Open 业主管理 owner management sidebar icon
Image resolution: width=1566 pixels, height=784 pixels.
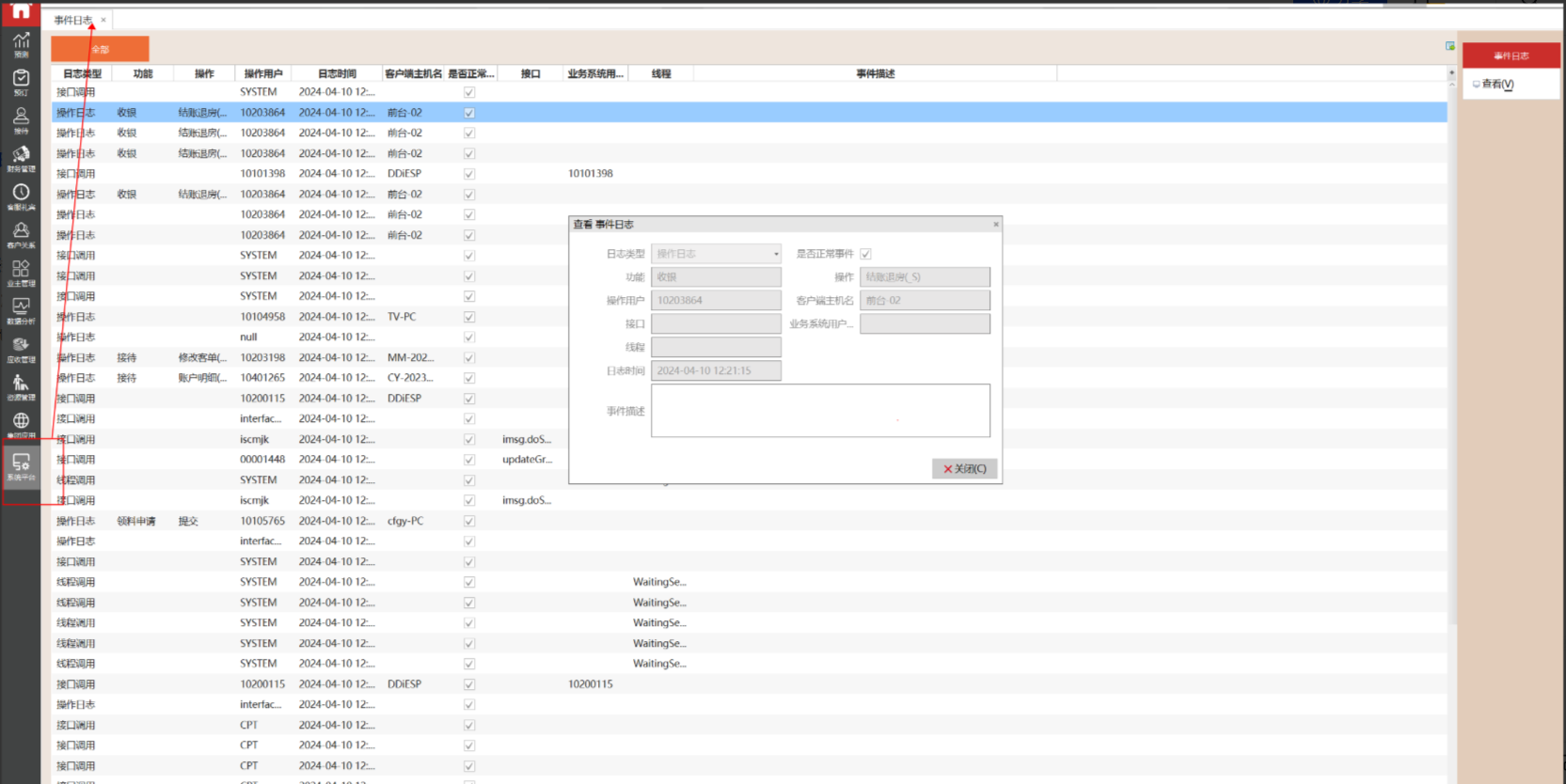point(21,273)
